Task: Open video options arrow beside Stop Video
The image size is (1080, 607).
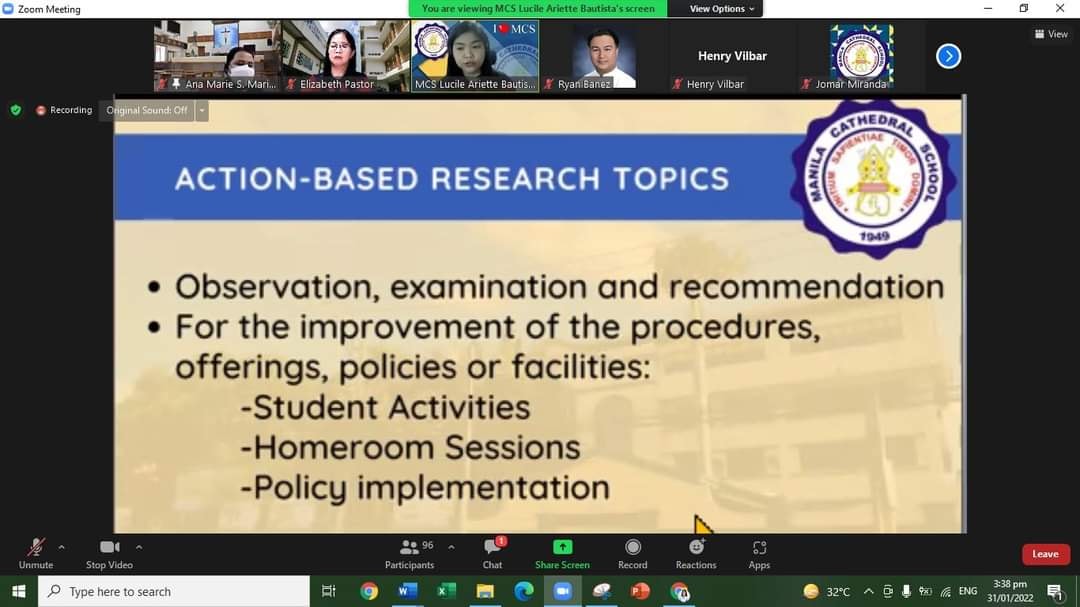Action: 139,547
